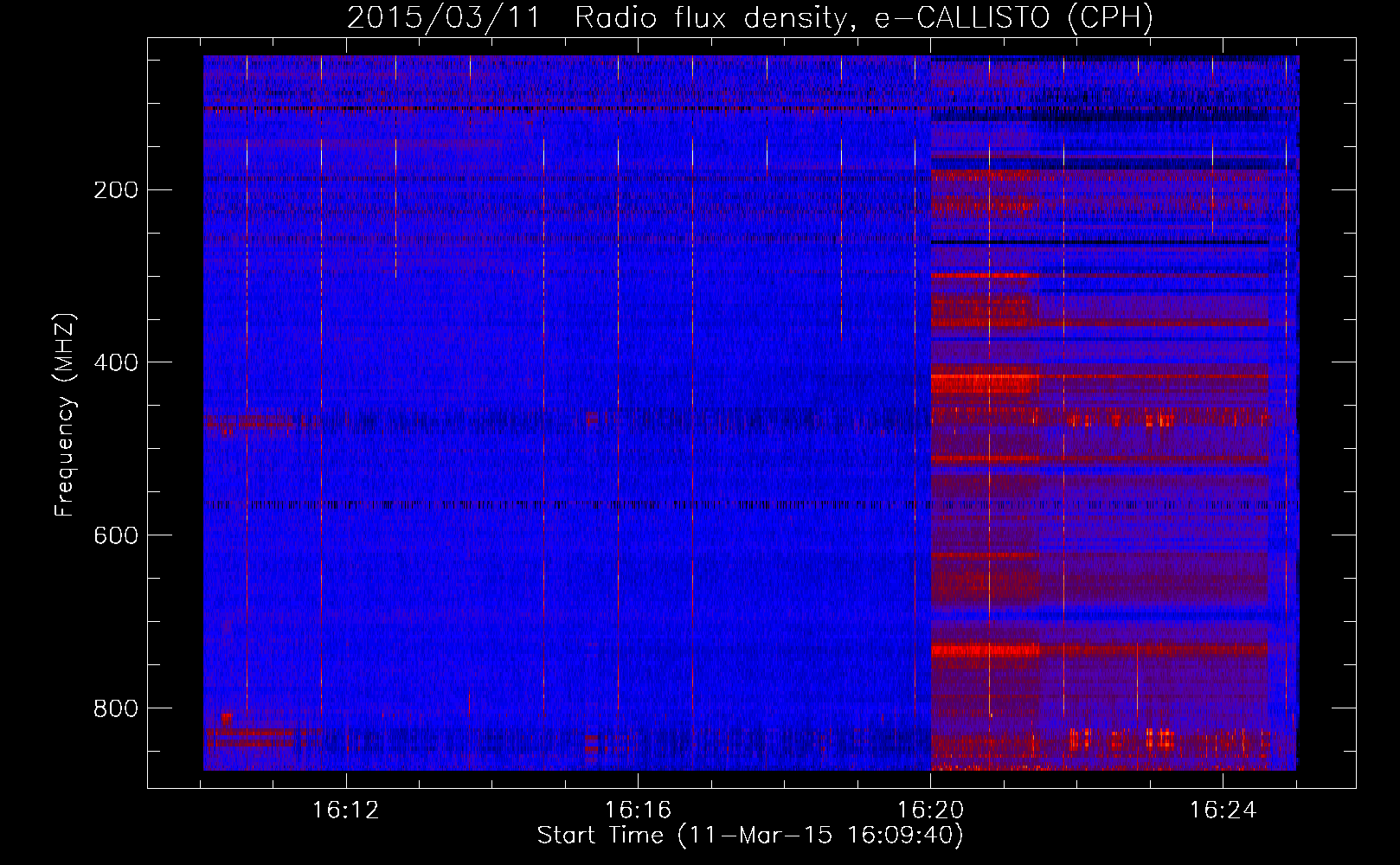This screenshot has height=865, width=1400.
Task: Click the 800 frequency tick label
Action: click(x=116, y=708)
